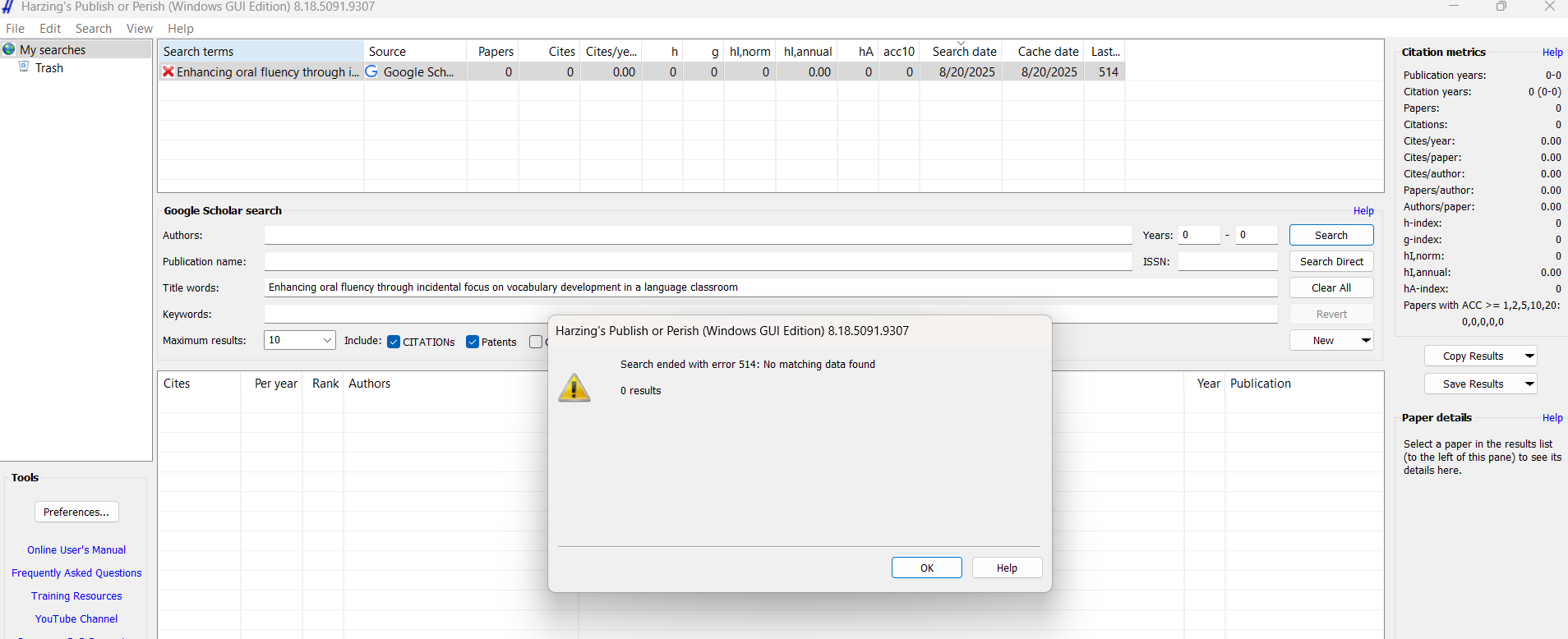Click into the Title words field
This screenshot has width=1568, height=639.
click(770, 287)
